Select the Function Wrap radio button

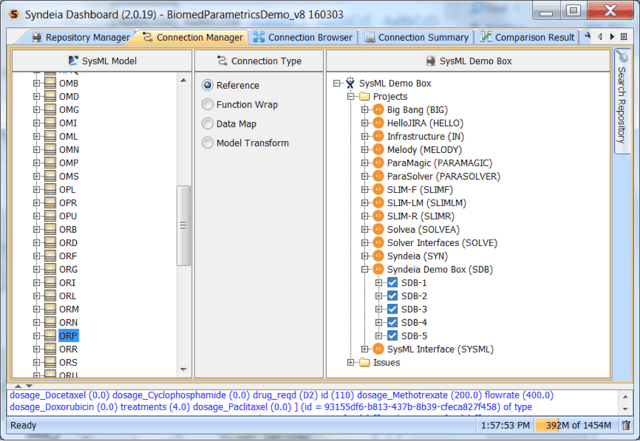[x=207, y=105]
